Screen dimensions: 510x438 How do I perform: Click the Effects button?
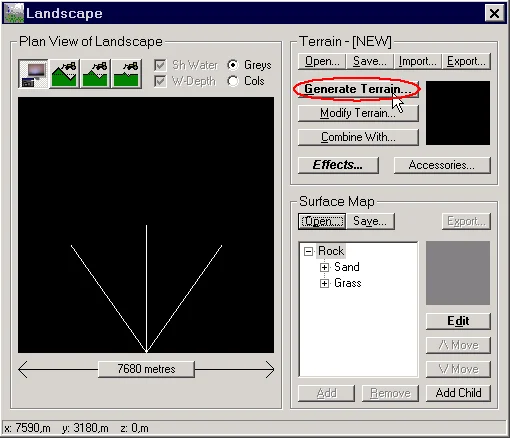(338, 165)
